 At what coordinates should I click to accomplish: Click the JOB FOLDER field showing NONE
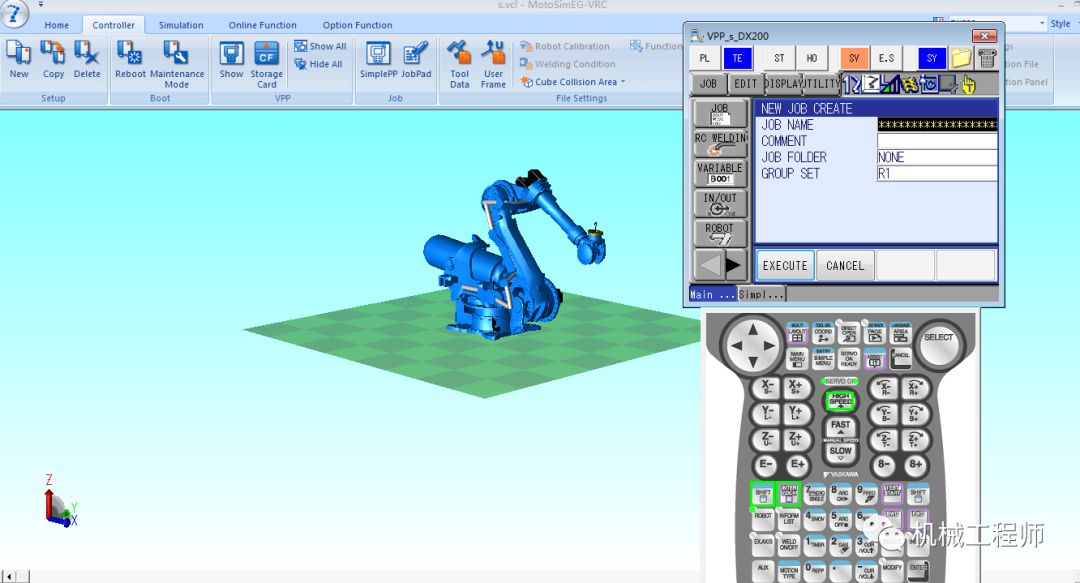click(x=937, y=157)
